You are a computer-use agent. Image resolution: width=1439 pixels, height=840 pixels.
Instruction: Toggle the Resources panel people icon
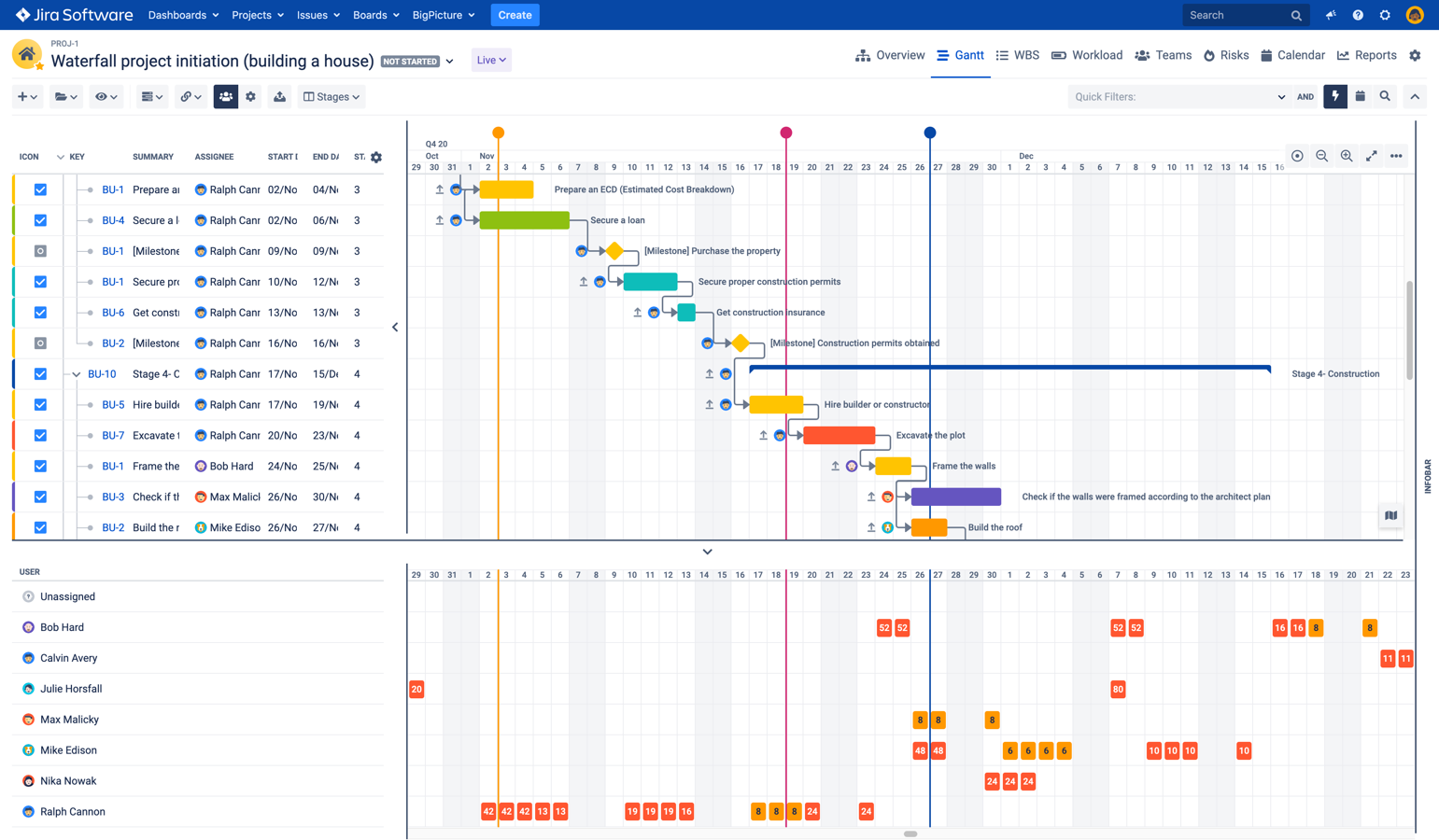[x=225, y=96]
